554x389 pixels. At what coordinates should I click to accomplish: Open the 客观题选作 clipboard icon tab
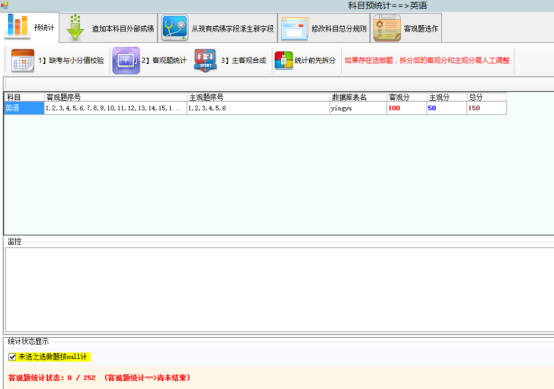pos(387,28)
